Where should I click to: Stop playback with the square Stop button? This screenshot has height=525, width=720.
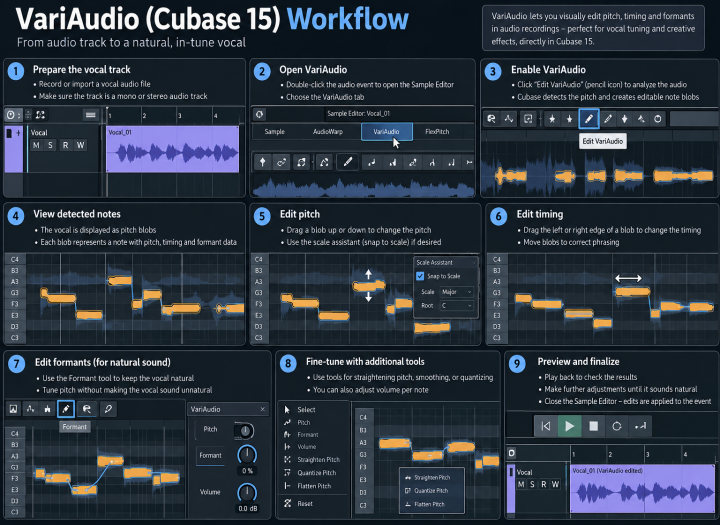pyautogui.click(x=593, y=426)
